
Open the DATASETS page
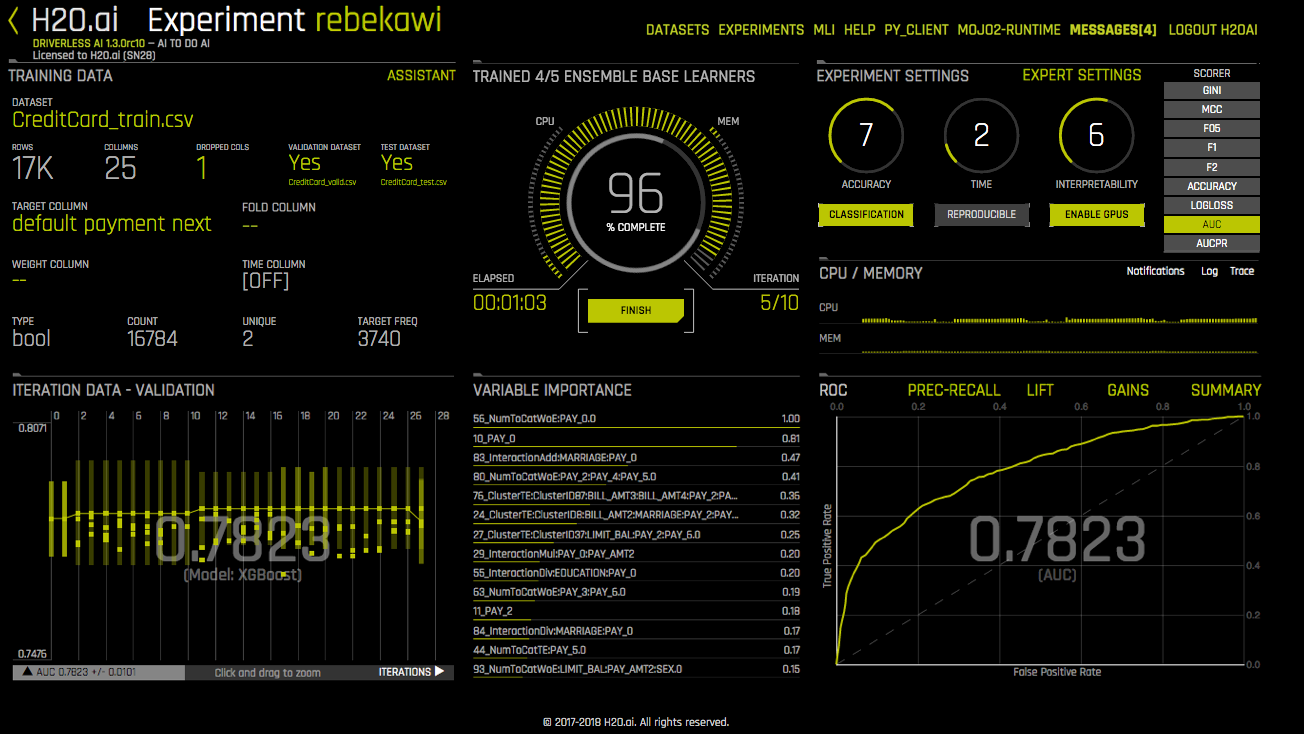click(x=677, y=30)
